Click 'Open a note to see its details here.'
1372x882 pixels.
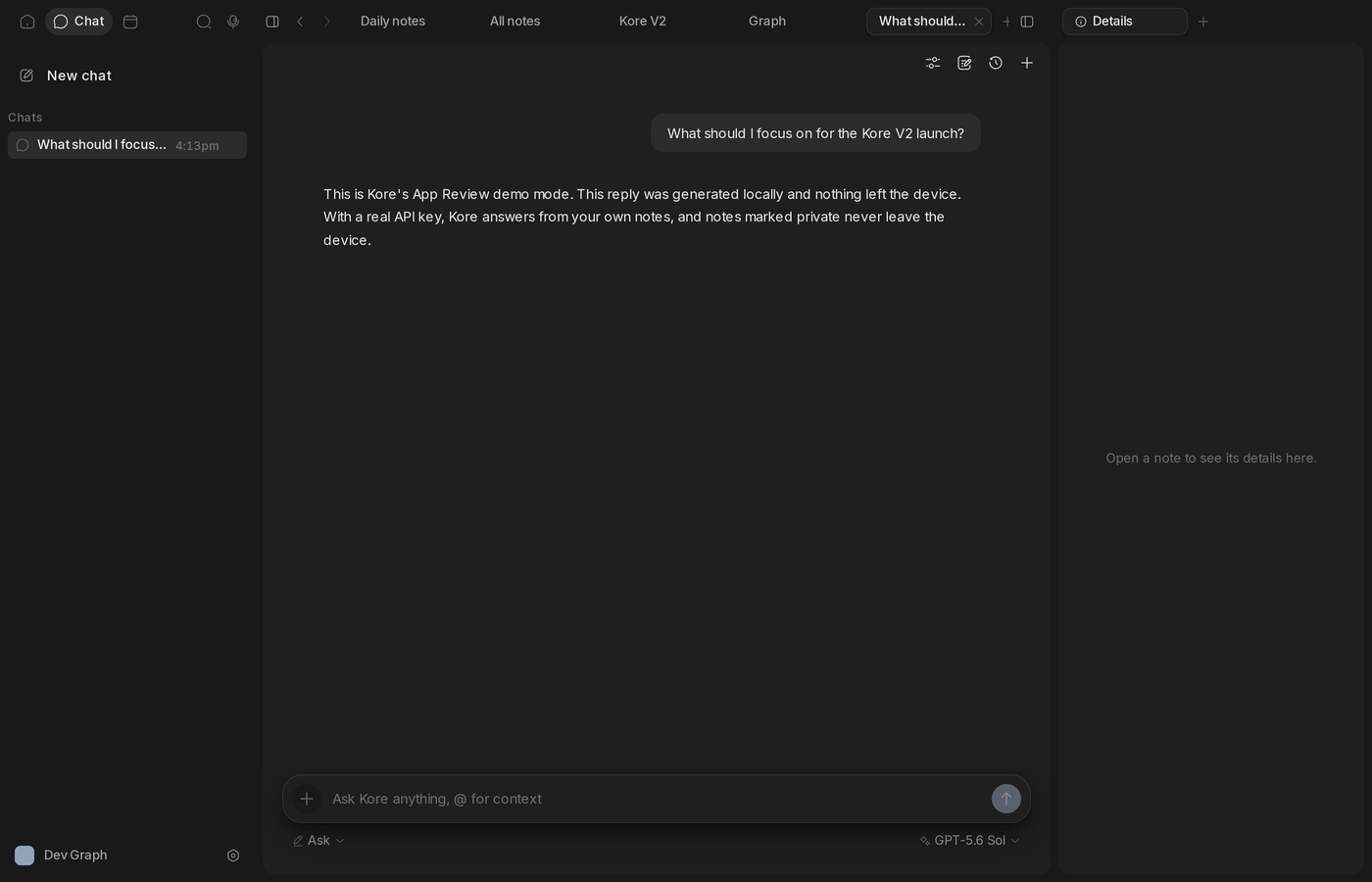(x=1211, y=458)
